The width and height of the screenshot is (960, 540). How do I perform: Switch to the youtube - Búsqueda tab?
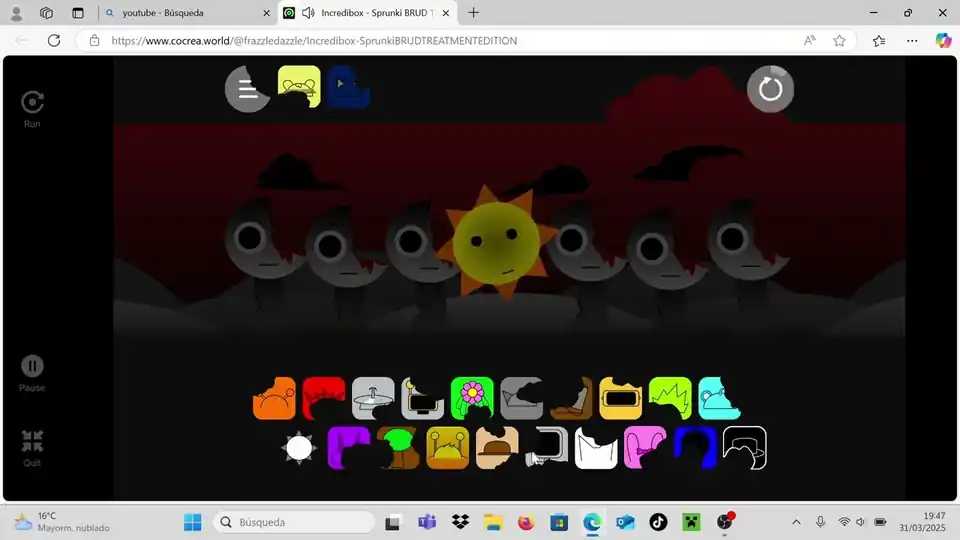point(186,13)
